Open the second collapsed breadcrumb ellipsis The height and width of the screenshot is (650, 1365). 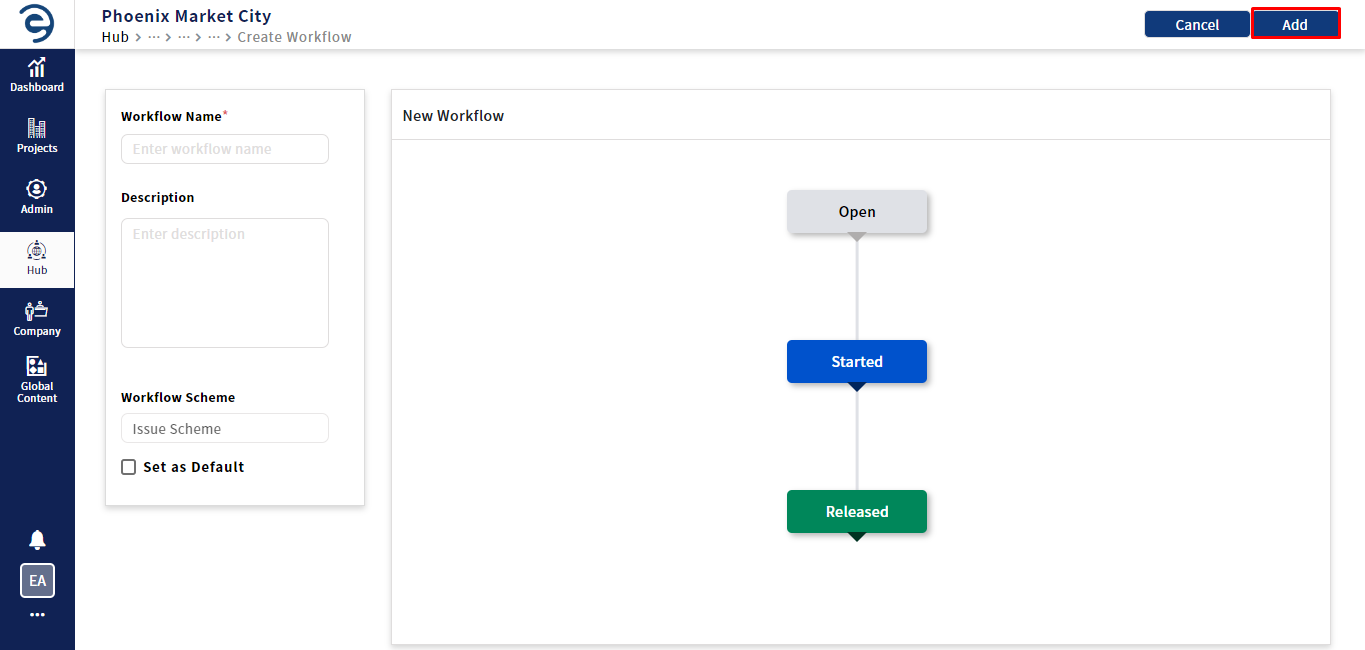(x=184, y=37)
